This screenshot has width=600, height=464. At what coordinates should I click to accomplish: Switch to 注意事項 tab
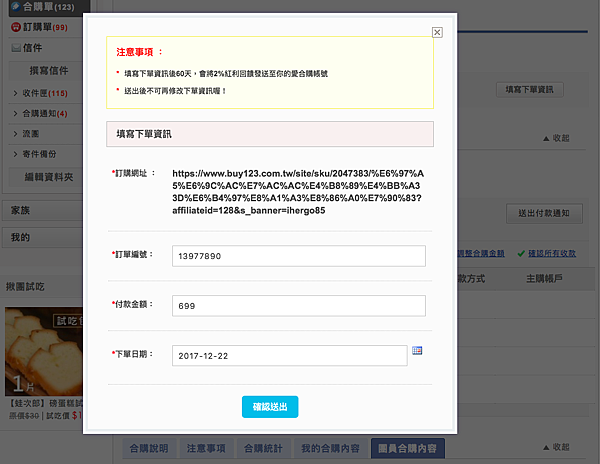coord(206,448)
